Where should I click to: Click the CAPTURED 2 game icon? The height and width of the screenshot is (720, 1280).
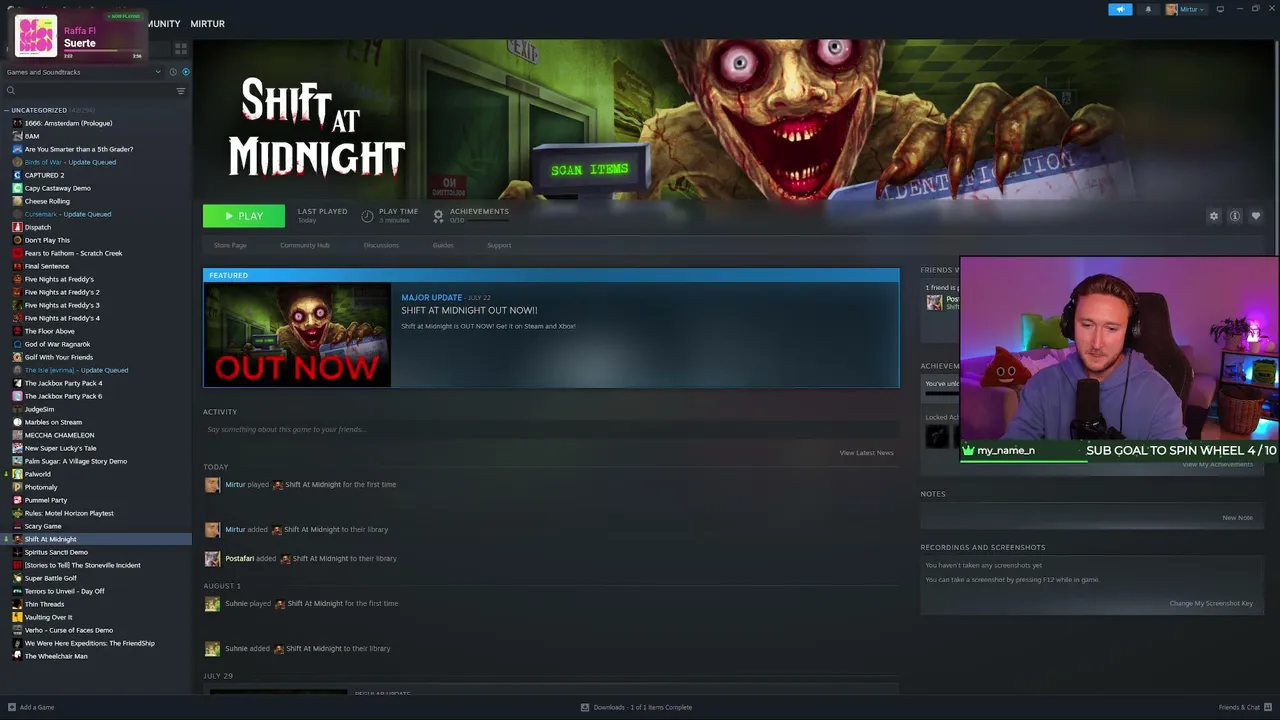tap(17, 175)
